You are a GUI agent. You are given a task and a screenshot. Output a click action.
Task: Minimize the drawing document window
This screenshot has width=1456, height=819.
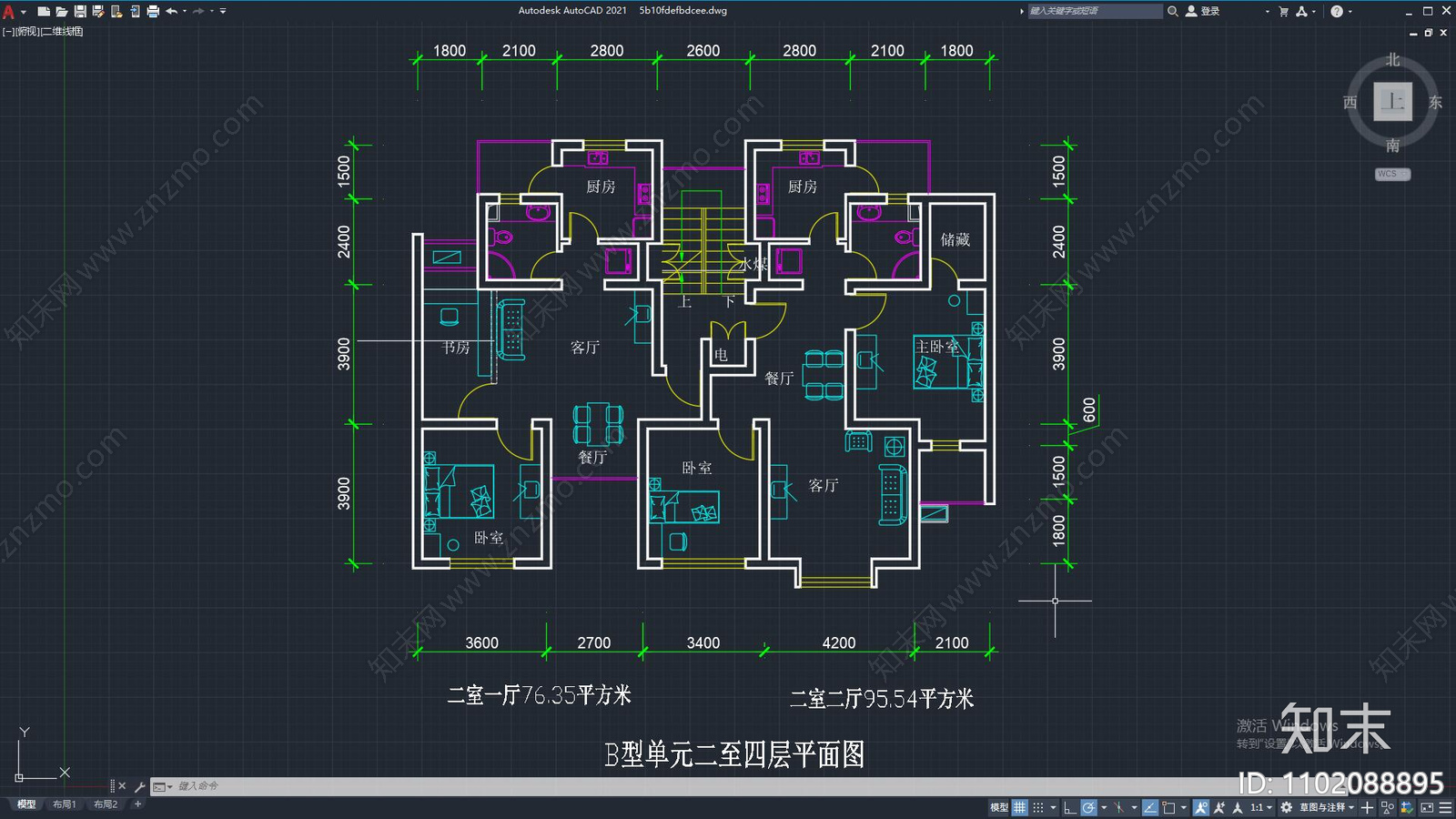point(1413,33)
